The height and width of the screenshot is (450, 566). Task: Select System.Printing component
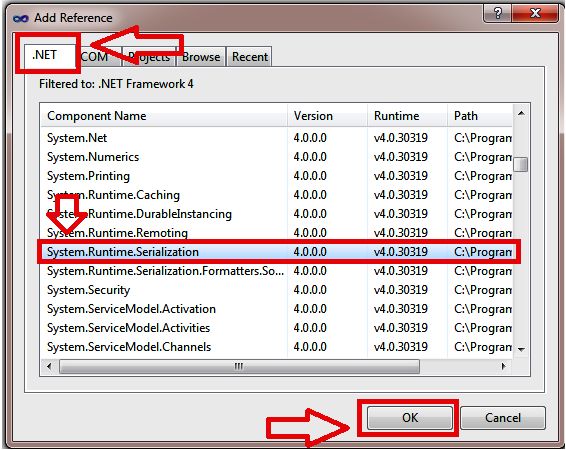pyautogui.click(x=277, y=176)
